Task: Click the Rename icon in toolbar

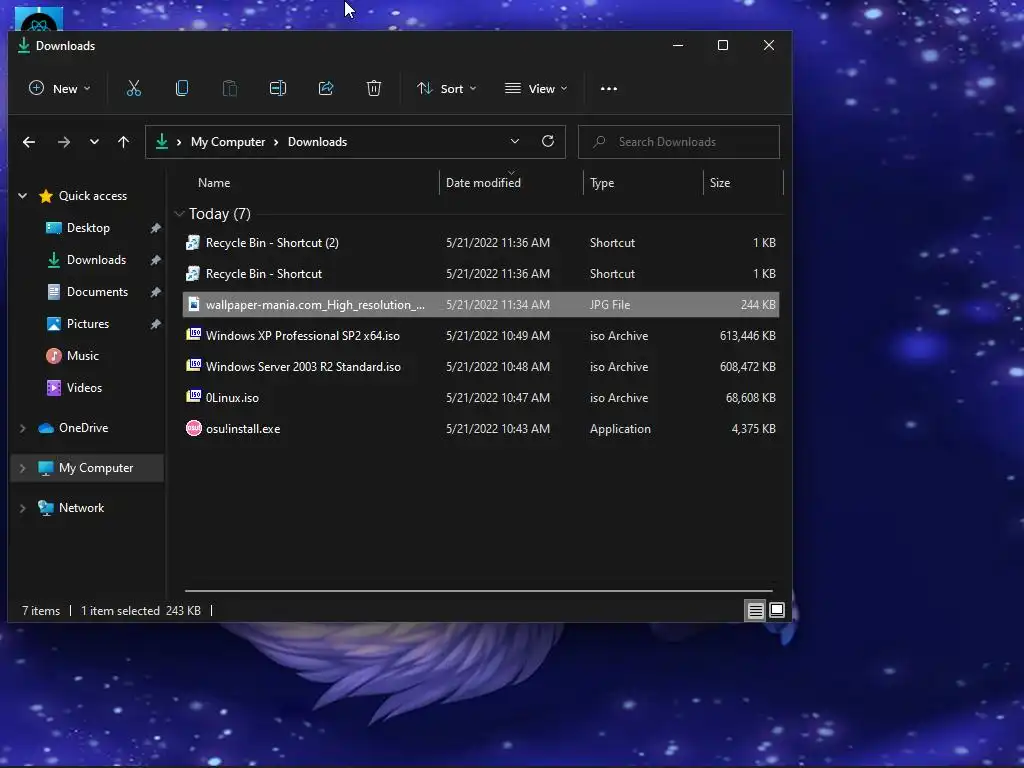Action: (x=278, y=88)
